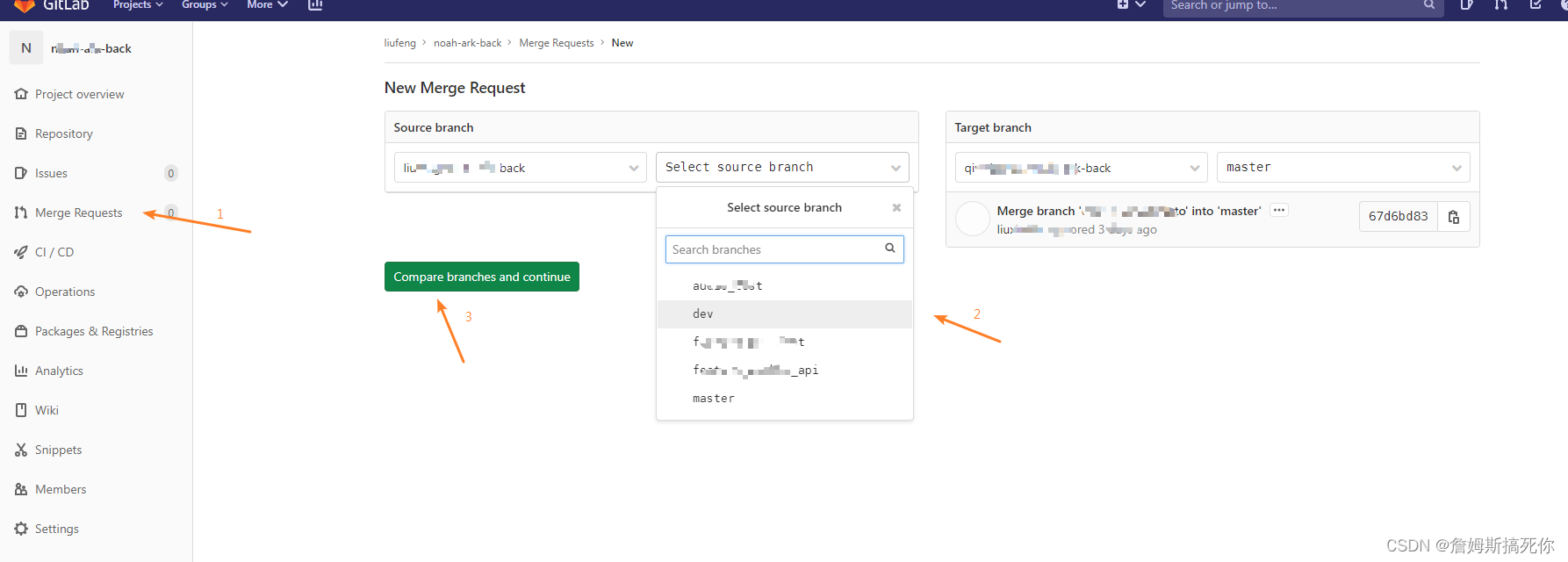
Task: Click the 'New' breadcrumb item
Action: (622, 43)
